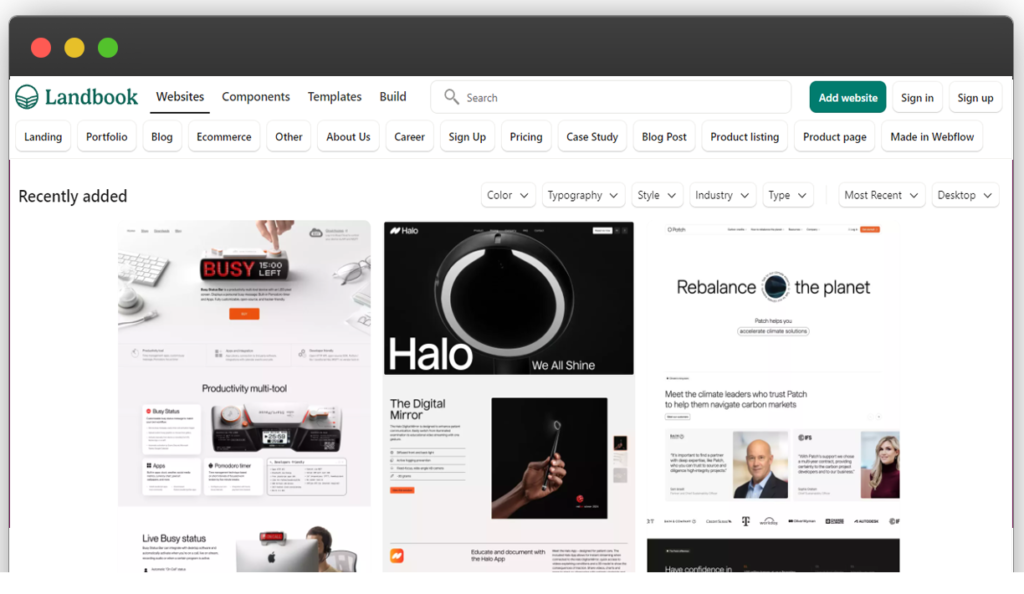The width and height of the screenshot is (1024, 594).
Task: Open the Websites tab
Action: pyautogui.click(x=180, y=97)
